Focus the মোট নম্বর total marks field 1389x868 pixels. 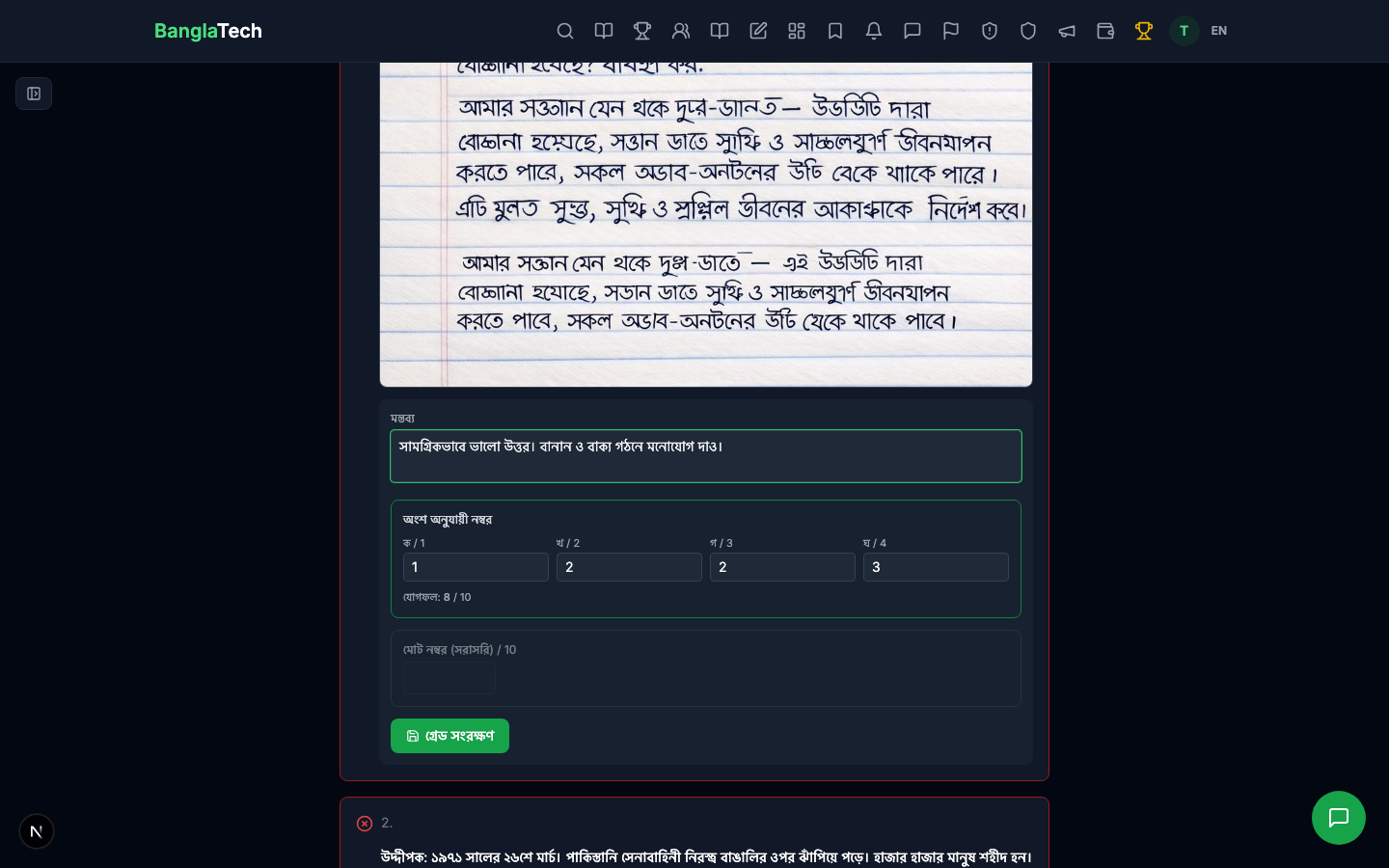click(449, 678)
